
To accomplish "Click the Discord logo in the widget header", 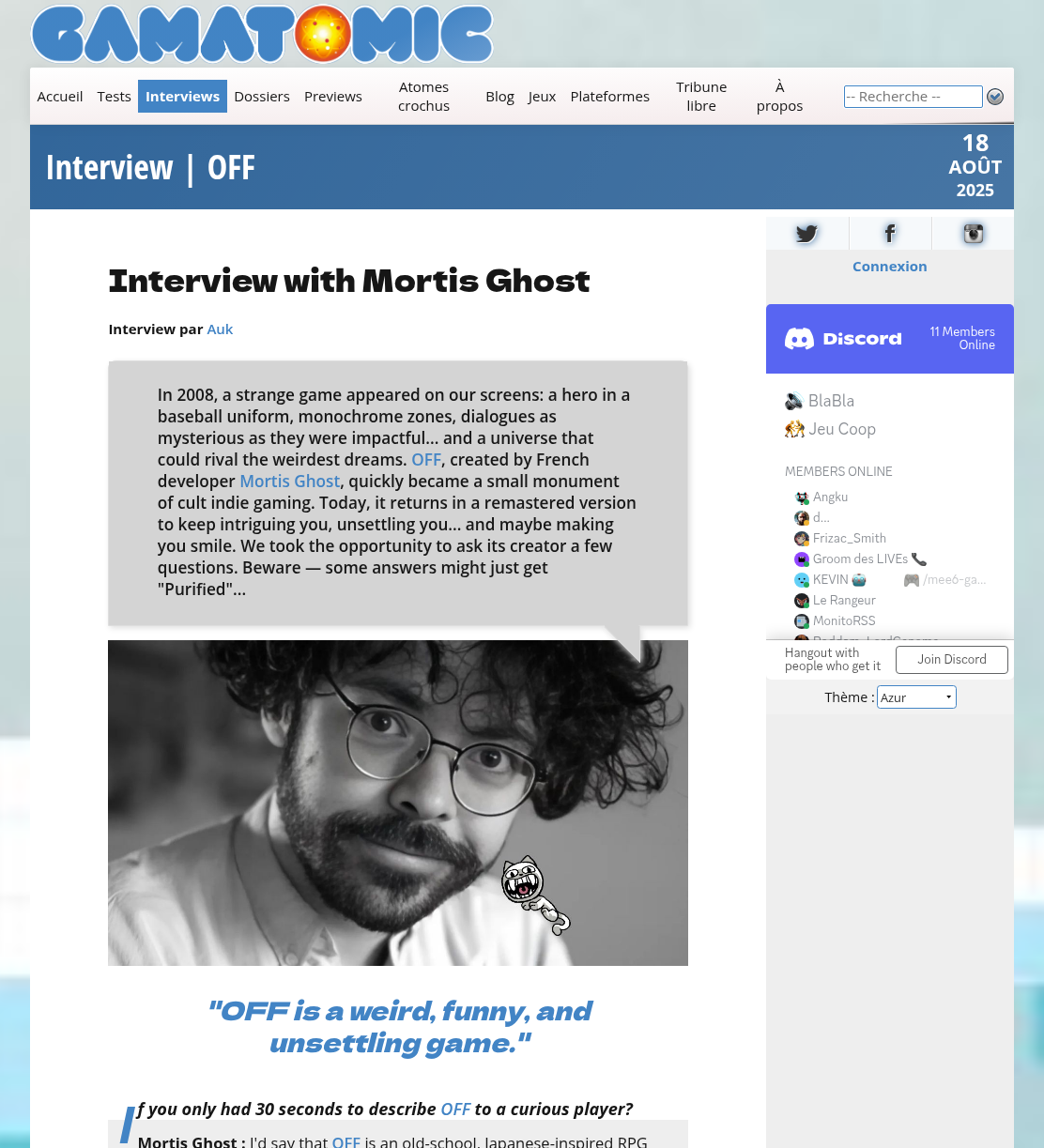I will [843, 339].
